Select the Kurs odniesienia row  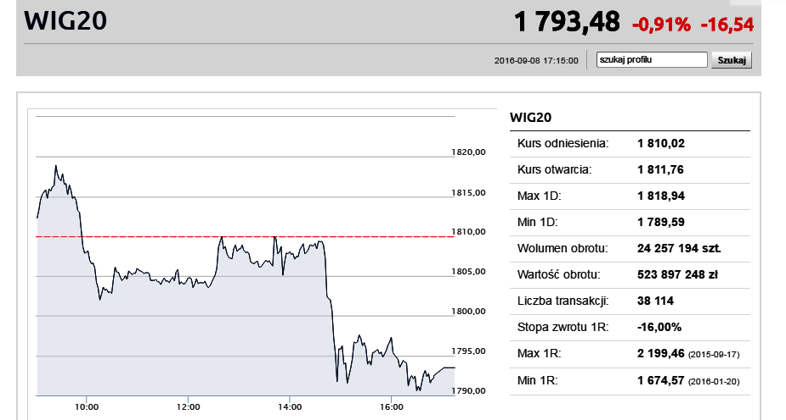click(630, 144)
